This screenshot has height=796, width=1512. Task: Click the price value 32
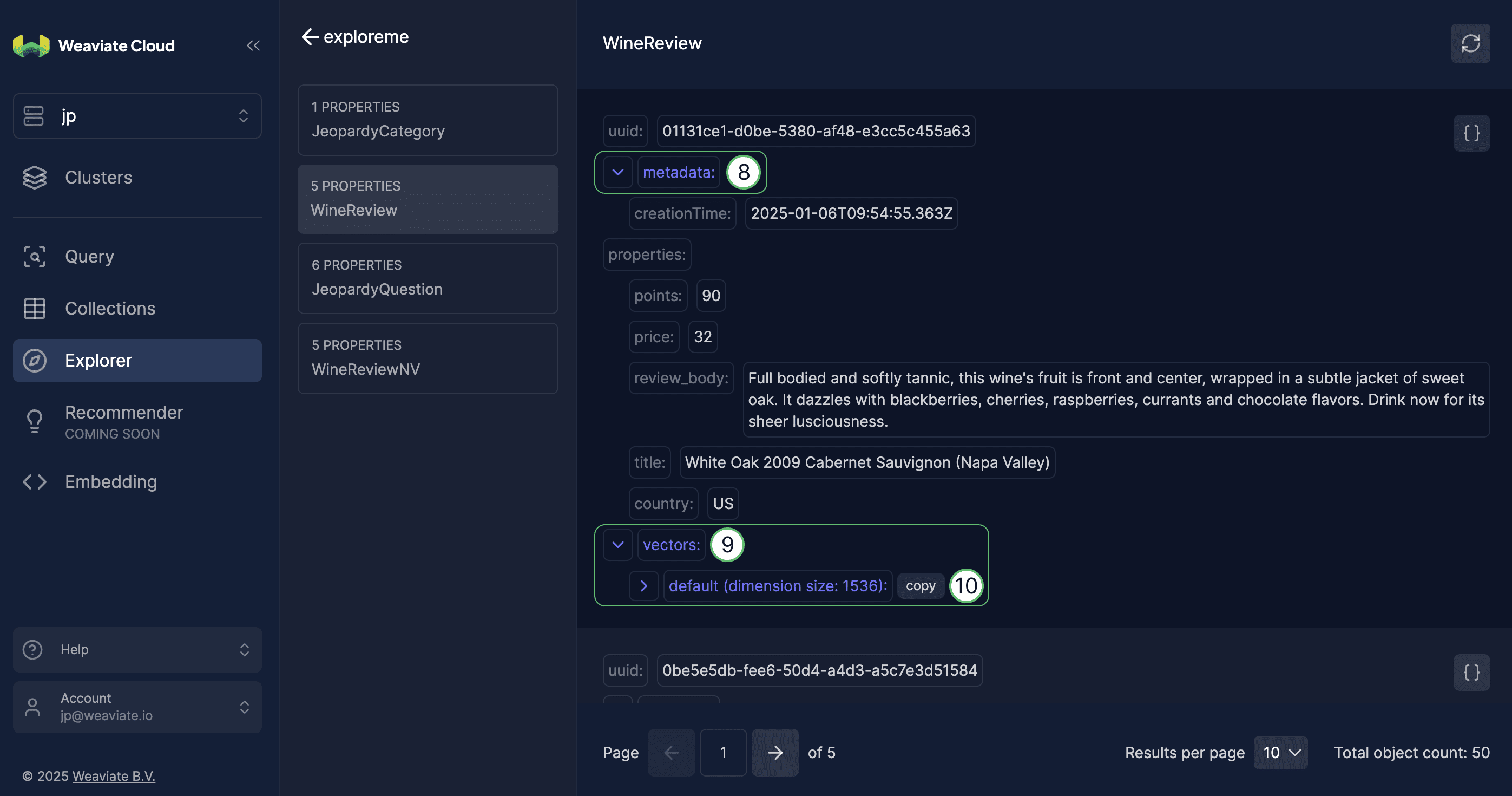[x=702, y=337]
